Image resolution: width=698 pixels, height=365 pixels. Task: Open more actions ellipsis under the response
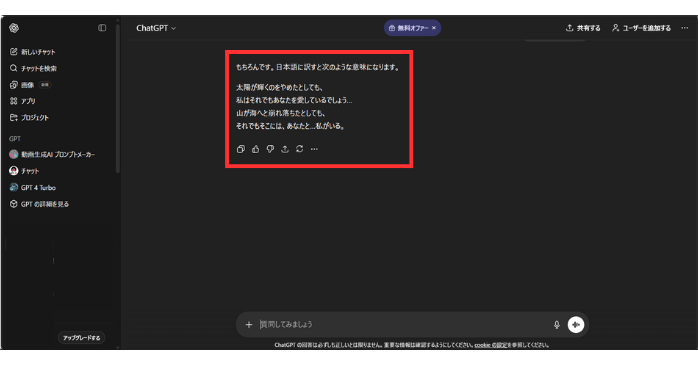tap(314, 149)
